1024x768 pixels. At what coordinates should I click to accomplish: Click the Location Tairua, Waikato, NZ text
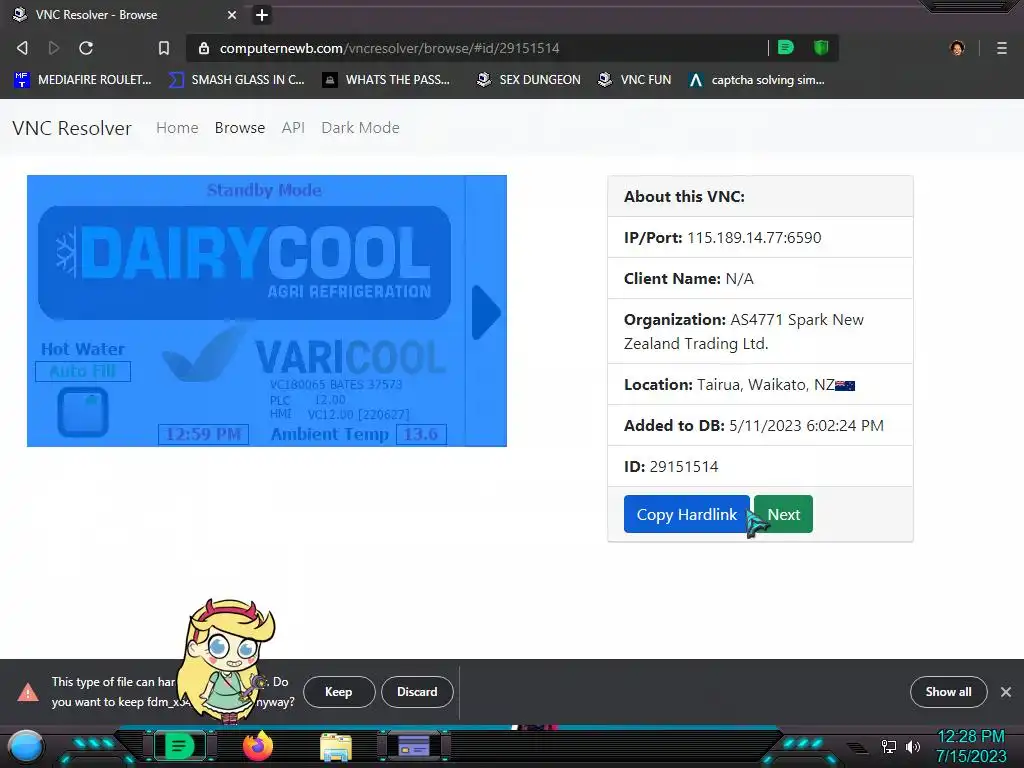coord(739,385)
